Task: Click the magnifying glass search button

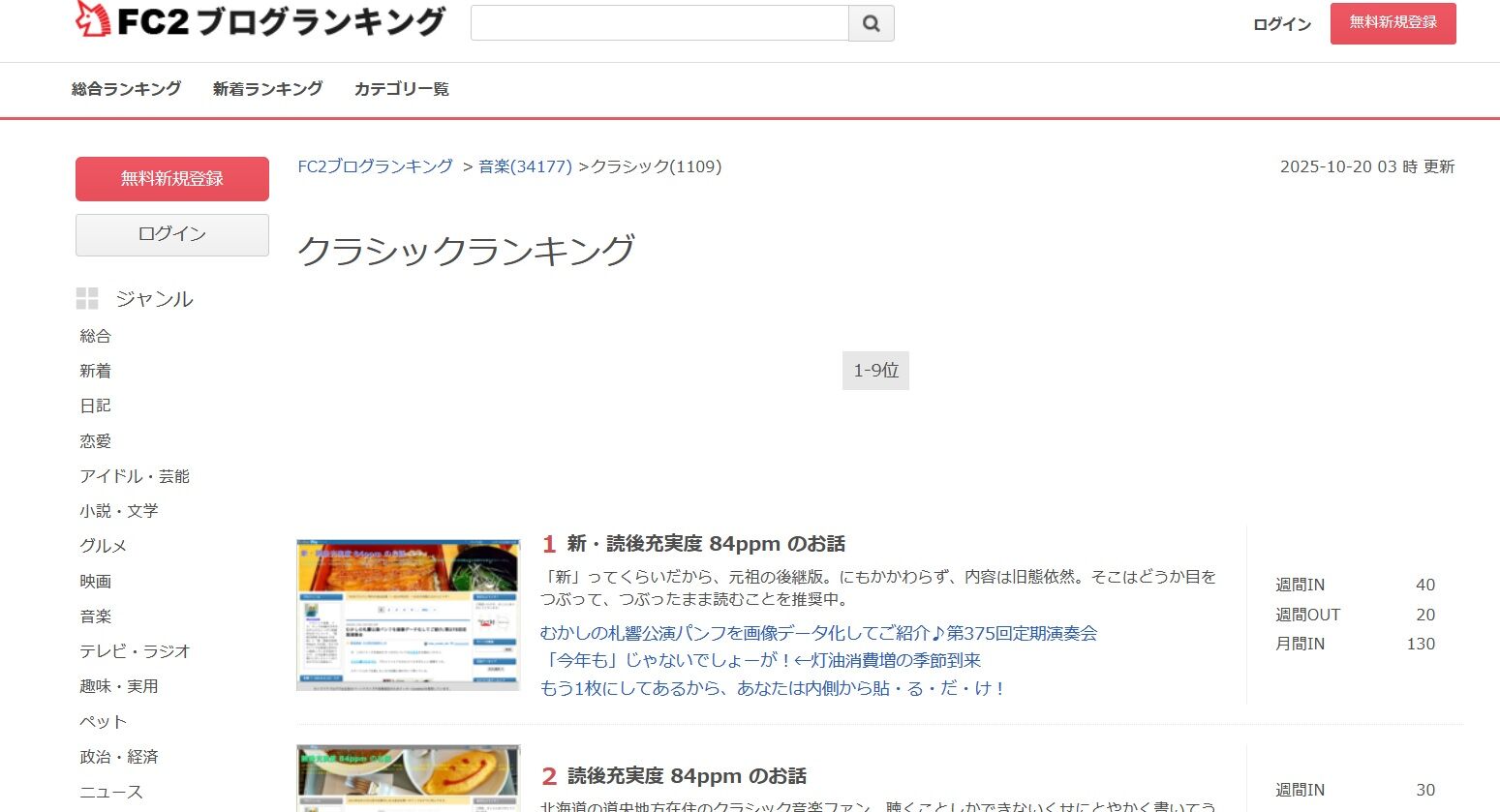Action: [x=872, y=23]
